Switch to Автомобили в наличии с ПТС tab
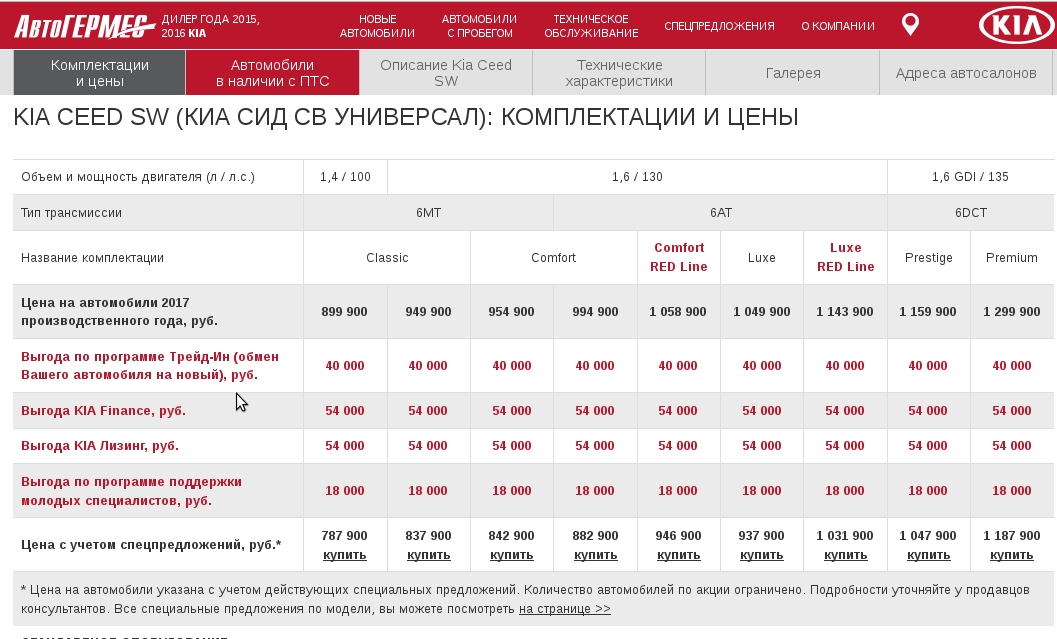The height and width of the screenshot is (639, 1057). pos(272,73)
